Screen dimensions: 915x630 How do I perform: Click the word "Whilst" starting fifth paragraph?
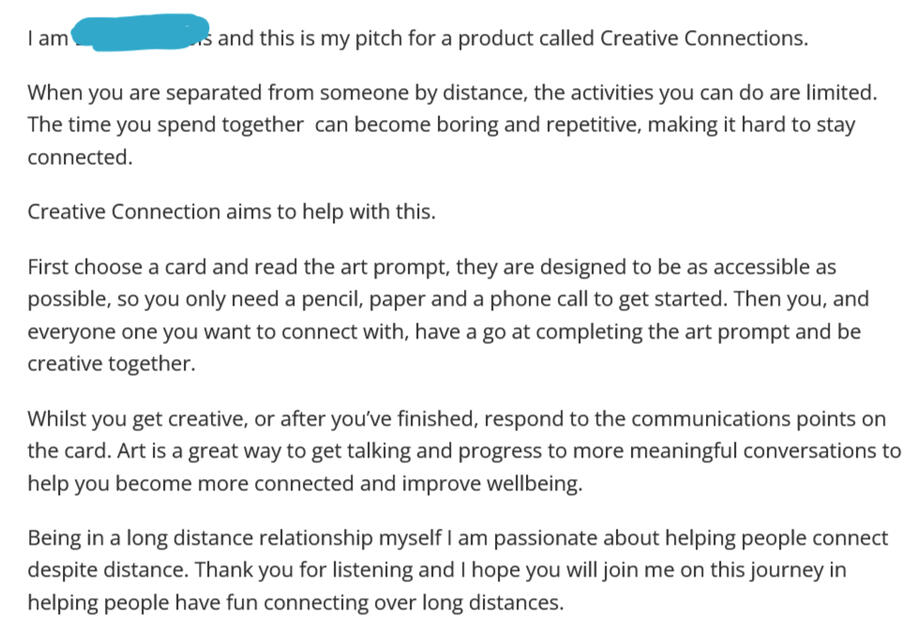(x=56, y=419)
